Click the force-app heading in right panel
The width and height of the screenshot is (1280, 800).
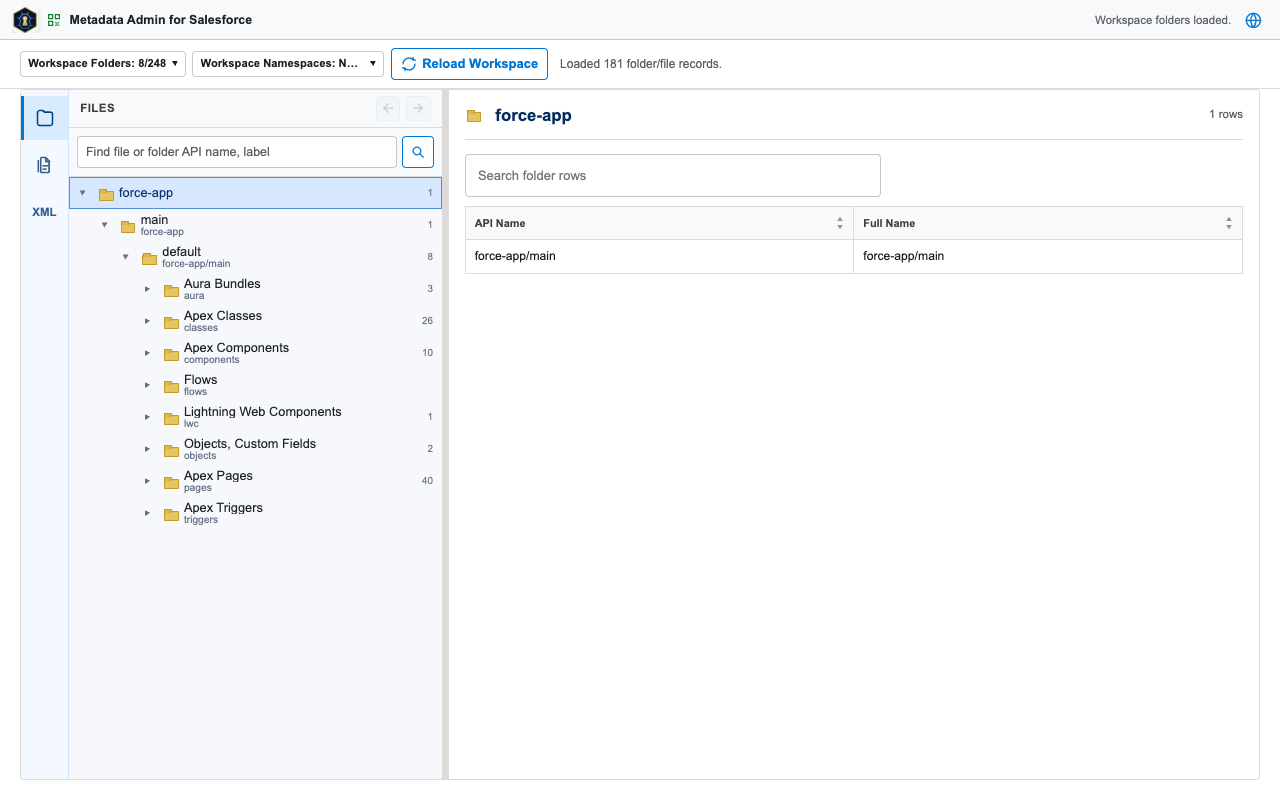[533, 115]
